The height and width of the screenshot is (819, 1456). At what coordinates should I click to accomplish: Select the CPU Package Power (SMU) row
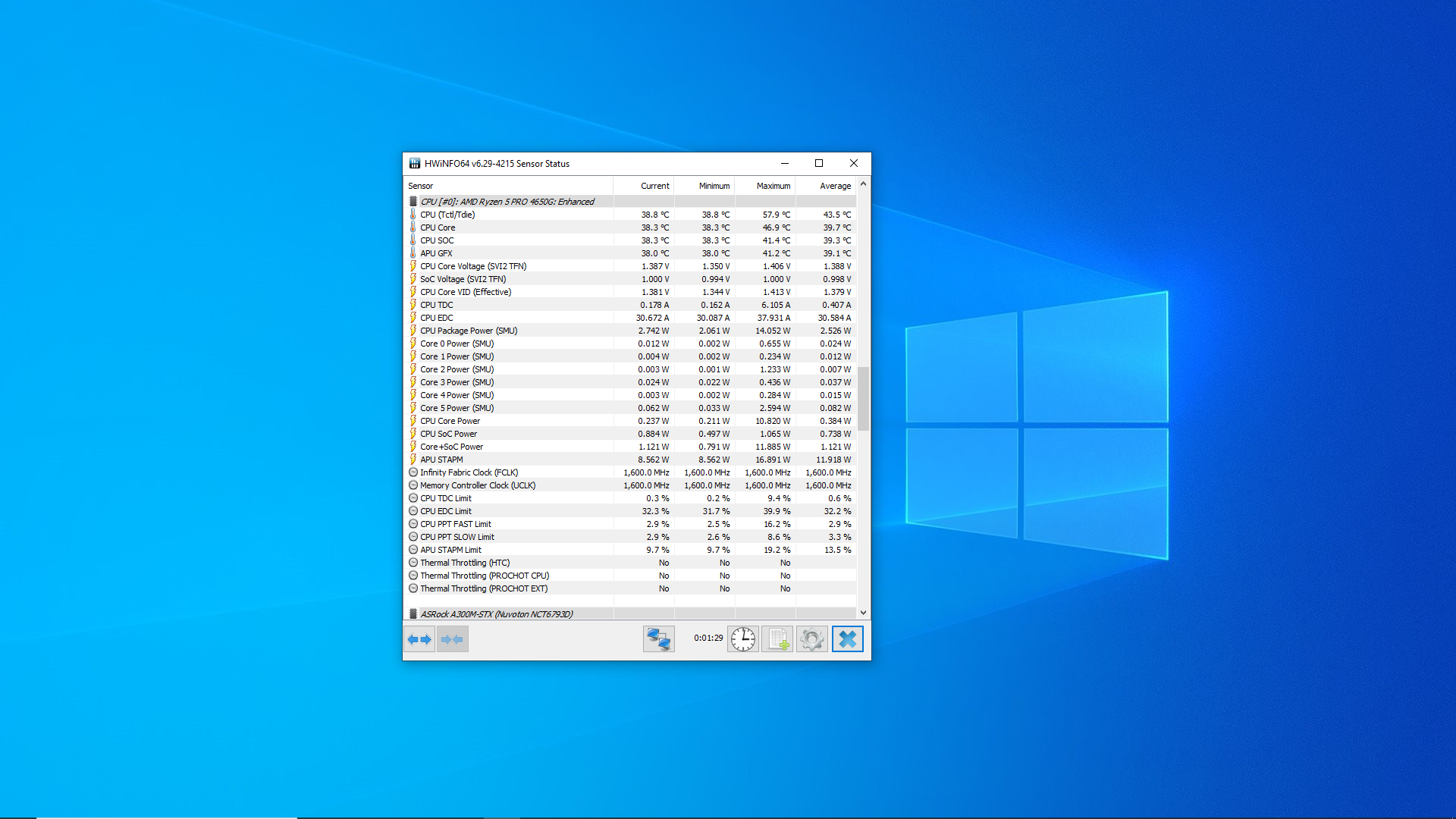point(469,331)
